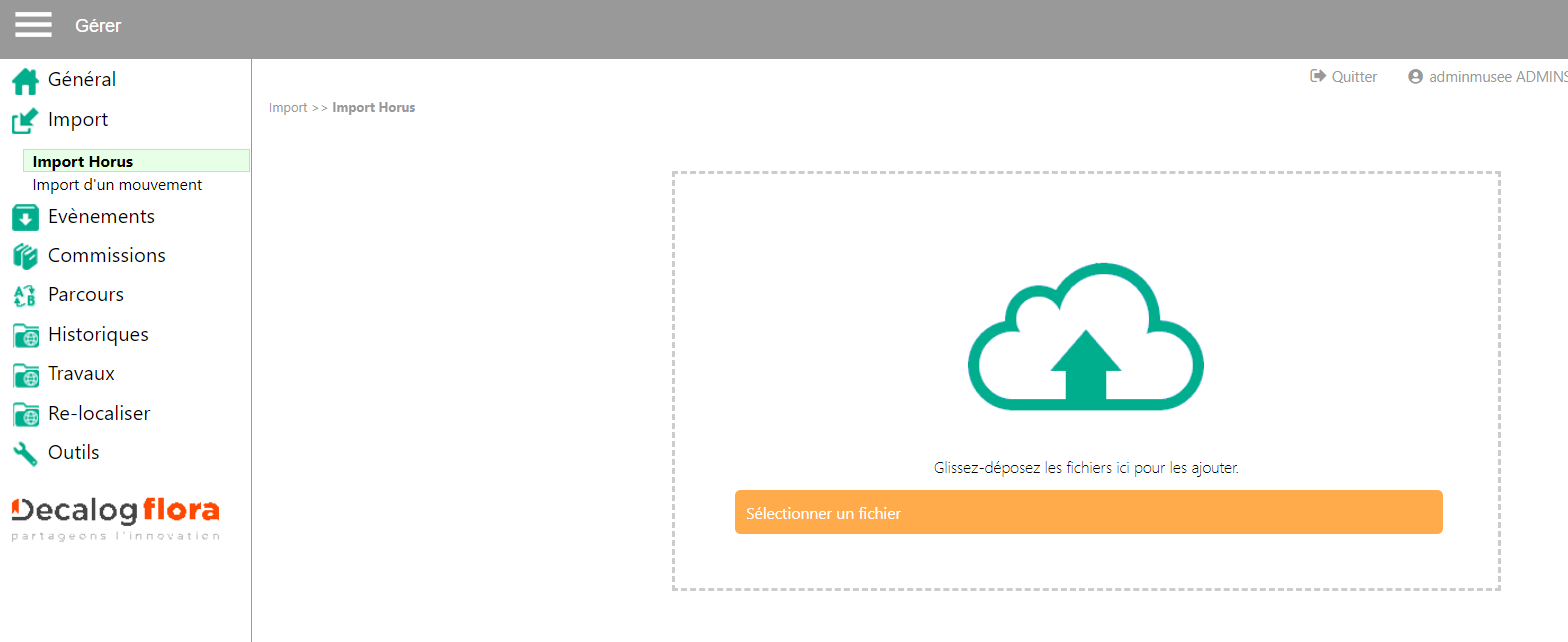The width and height of the screenshot is (1568, 642).
Task: Click the Evènements download icon
Action: 25,217
